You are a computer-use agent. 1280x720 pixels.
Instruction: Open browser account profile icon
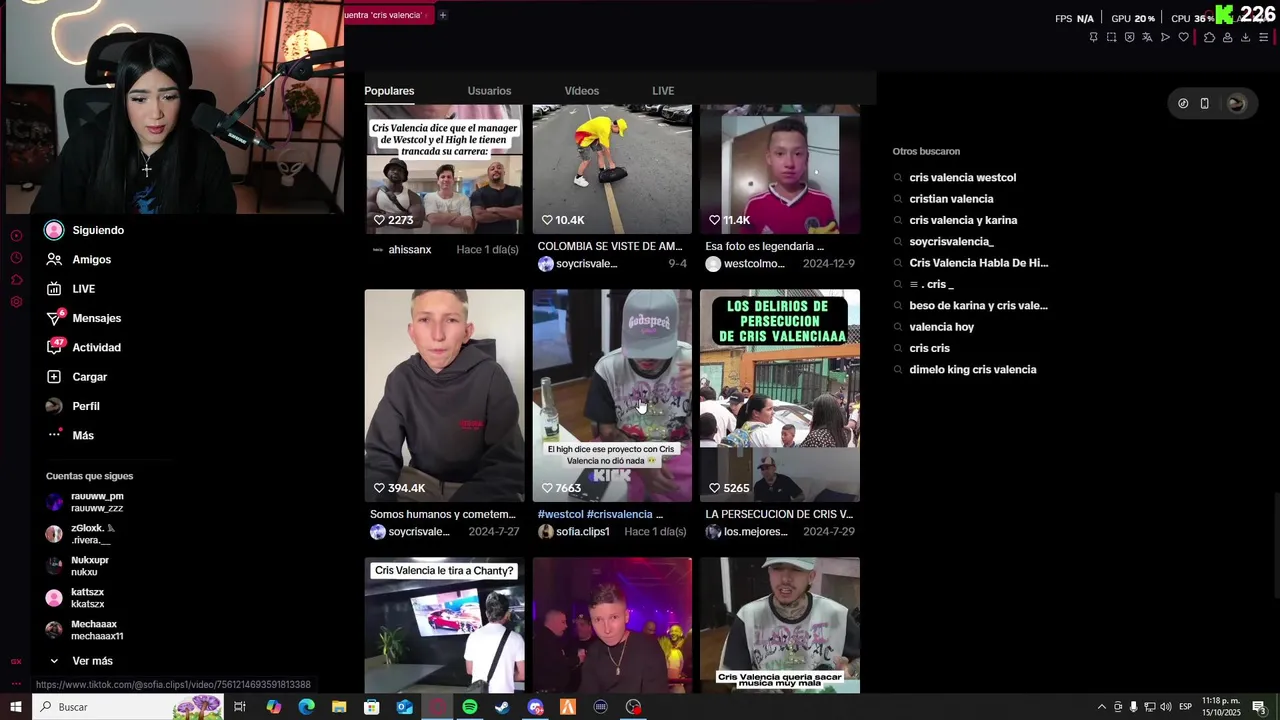tap(1227, 37)
